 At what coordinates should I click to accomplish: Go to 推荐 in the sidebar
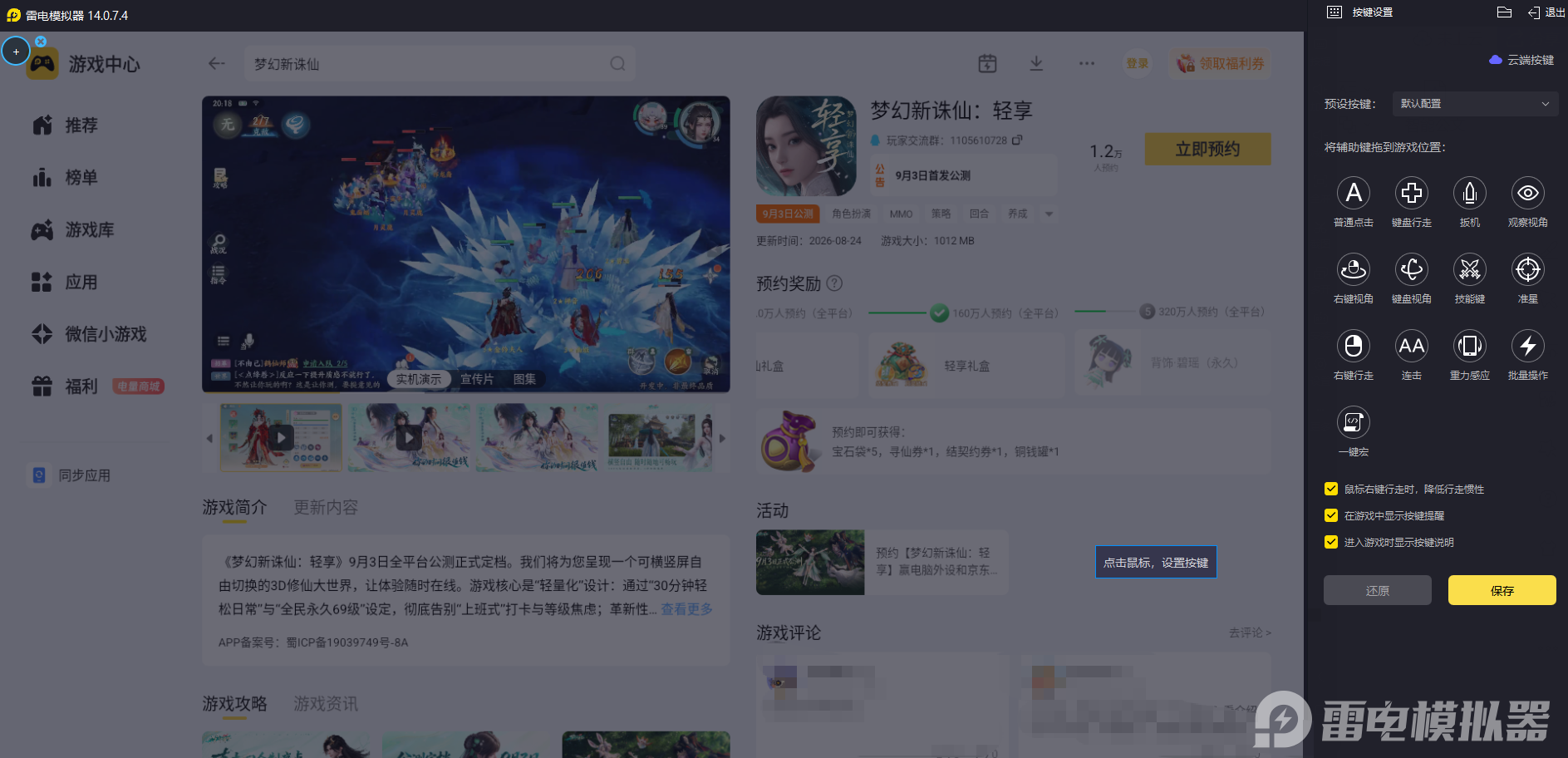click(65, 126)
